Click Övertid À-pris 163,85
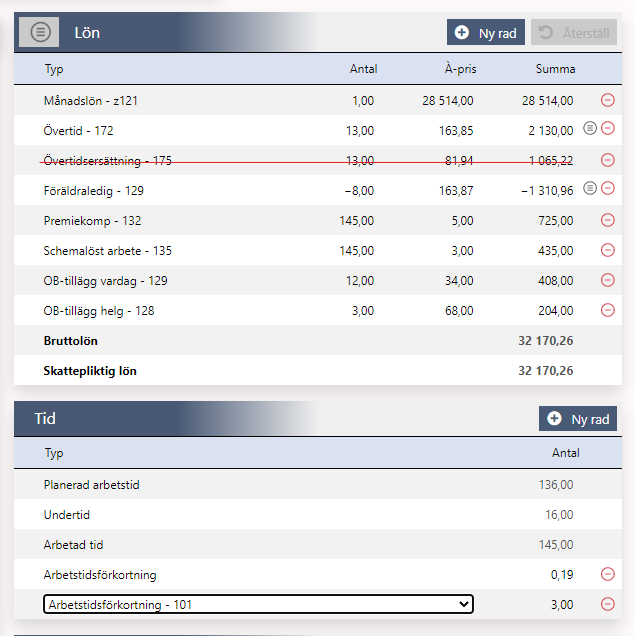Image resolution: width=635 pixels, height=636 pixels. coord(456,131)
